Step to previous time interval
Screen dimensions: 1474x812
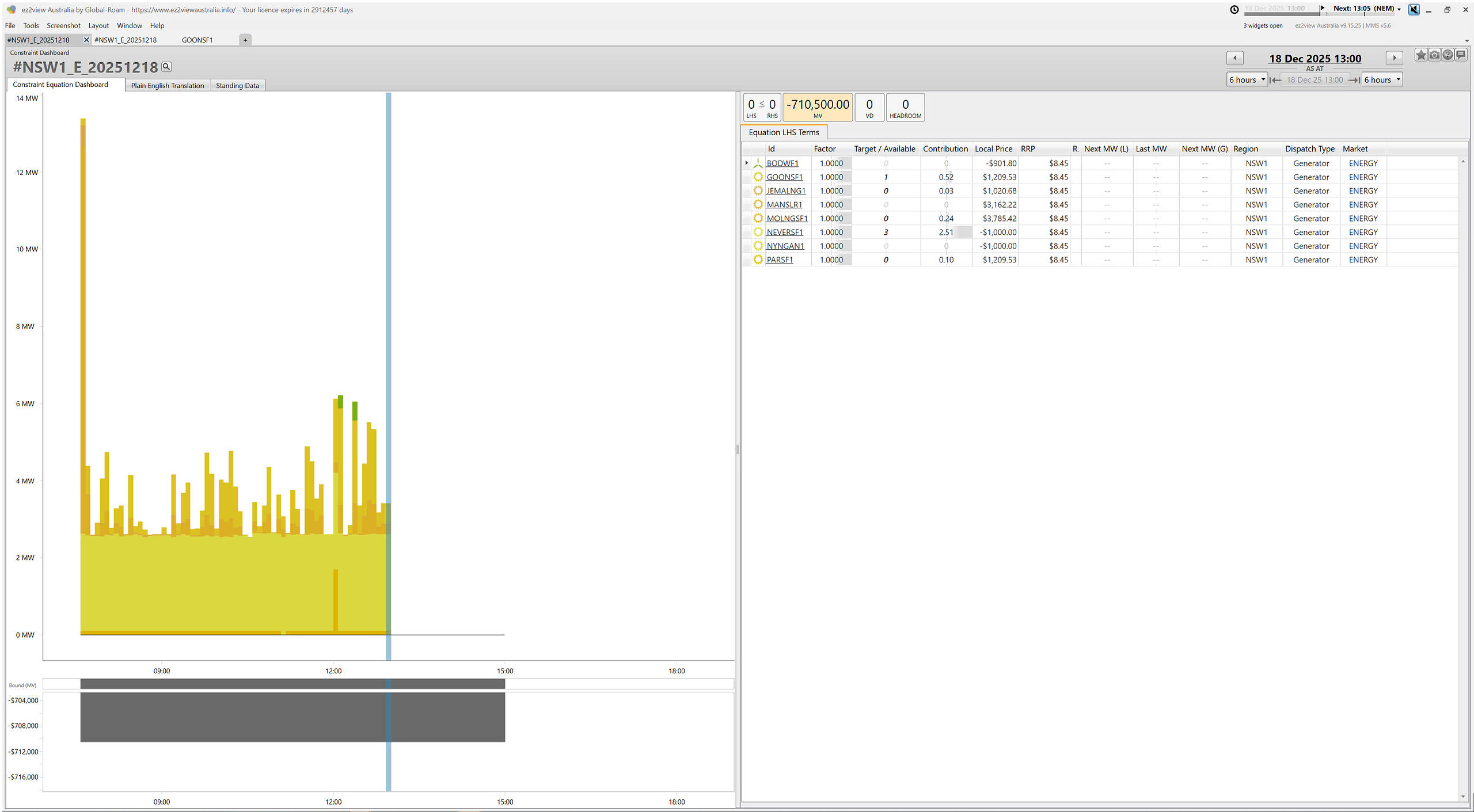point(1234,58)
